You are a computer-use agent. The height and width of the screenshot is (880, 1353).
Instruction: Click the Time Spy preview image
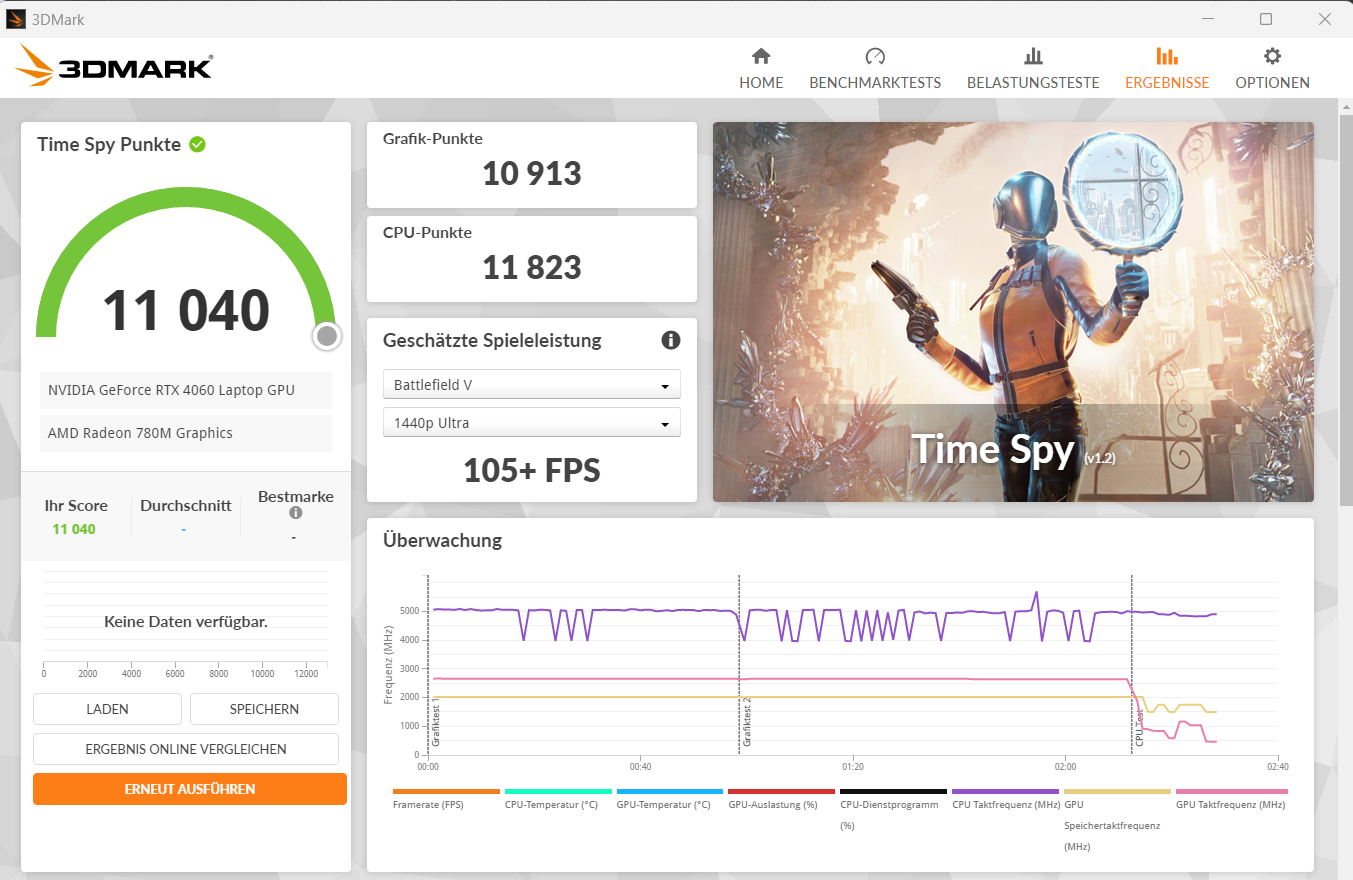(1012, 312)
